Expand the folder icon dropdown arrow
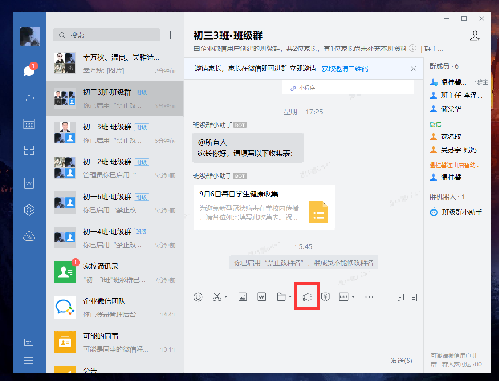500x381 pixels. click(290, 297)
